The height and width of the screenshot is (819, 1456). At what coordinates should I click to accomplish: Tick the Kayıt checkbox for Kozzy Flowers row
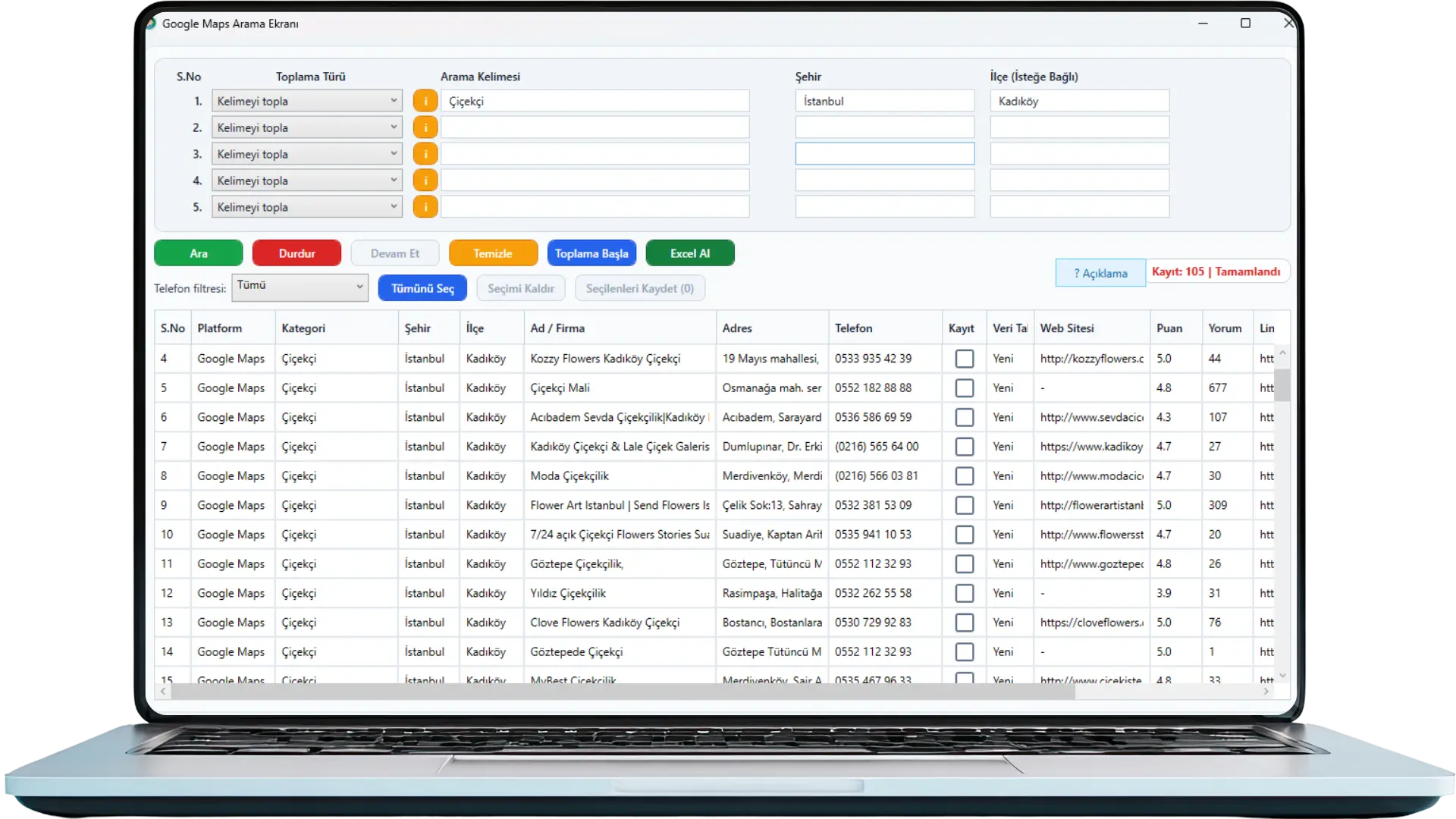tap(965, 359)
